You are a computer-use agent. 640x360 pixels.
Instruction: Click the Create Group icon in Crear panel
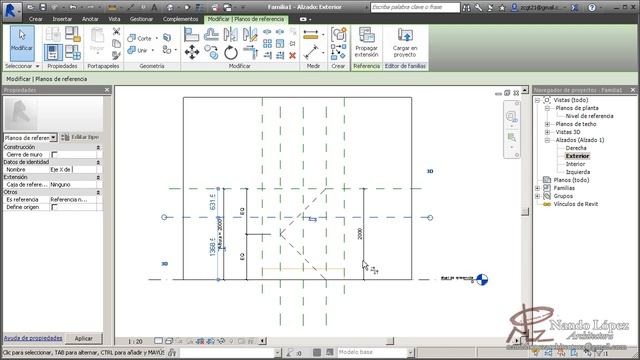point(338,35)
